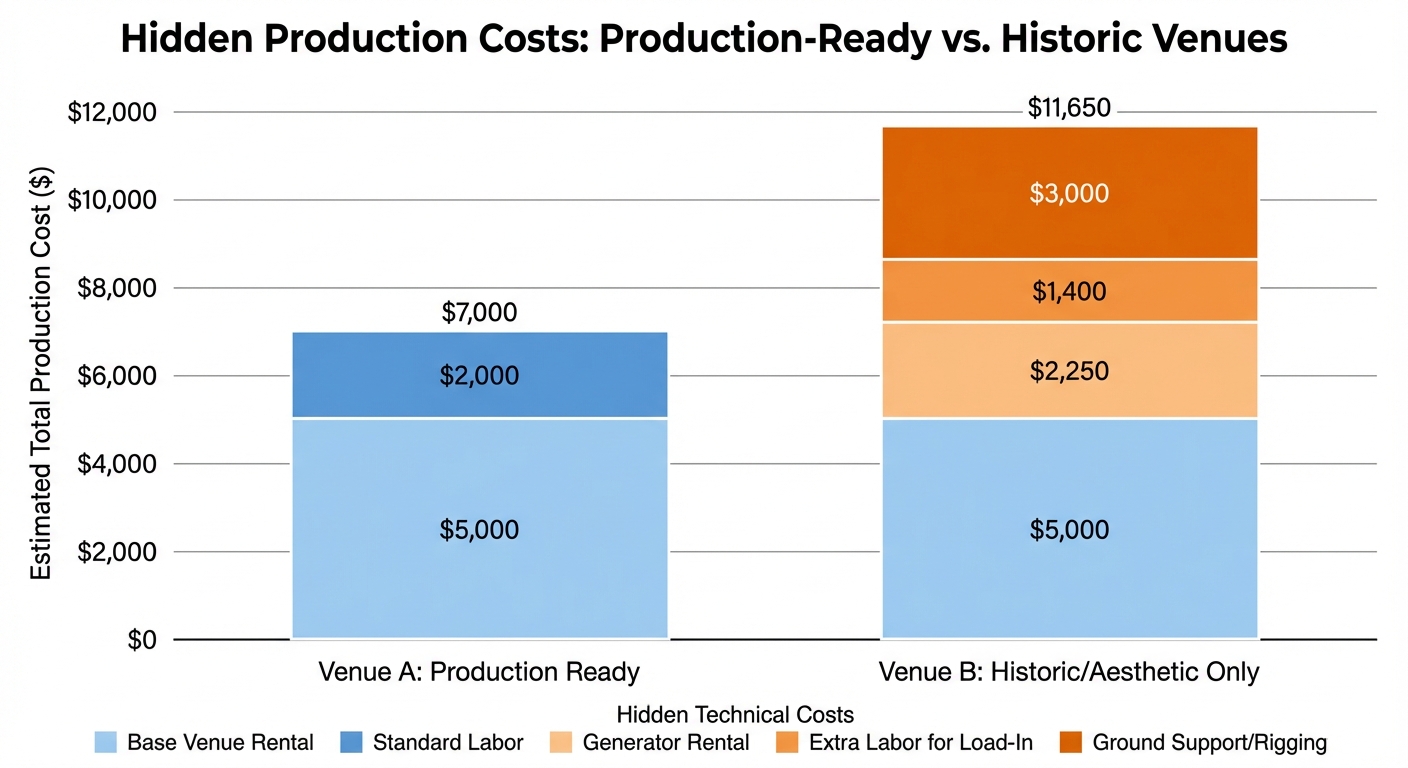The image size is (1408, 768).
Task: Click the light orange generator bar segment
Action: (1068, 370)
